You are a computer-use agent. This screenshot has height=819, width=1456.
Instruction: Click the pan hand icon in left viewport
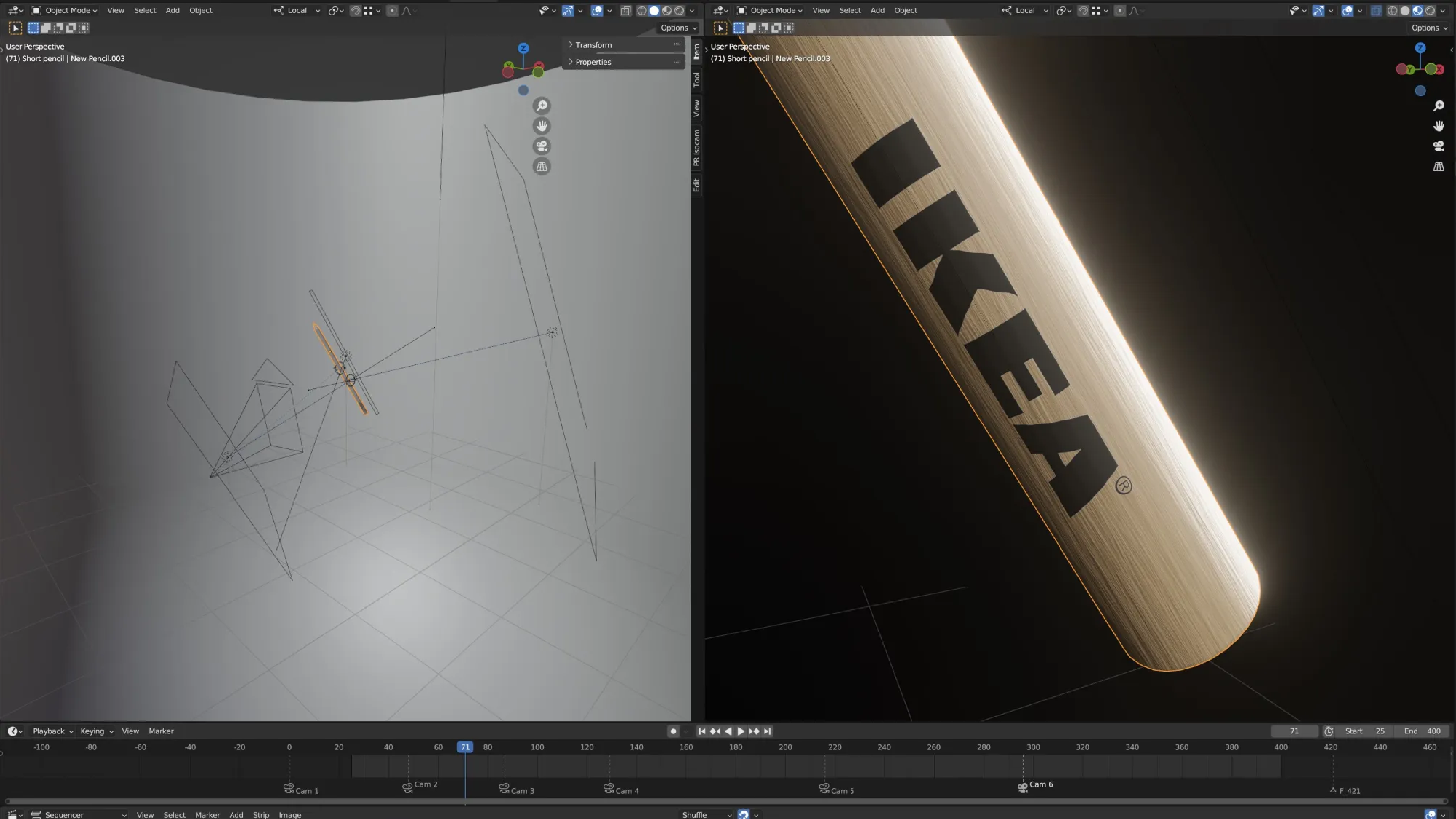click(x=542, y=126)
